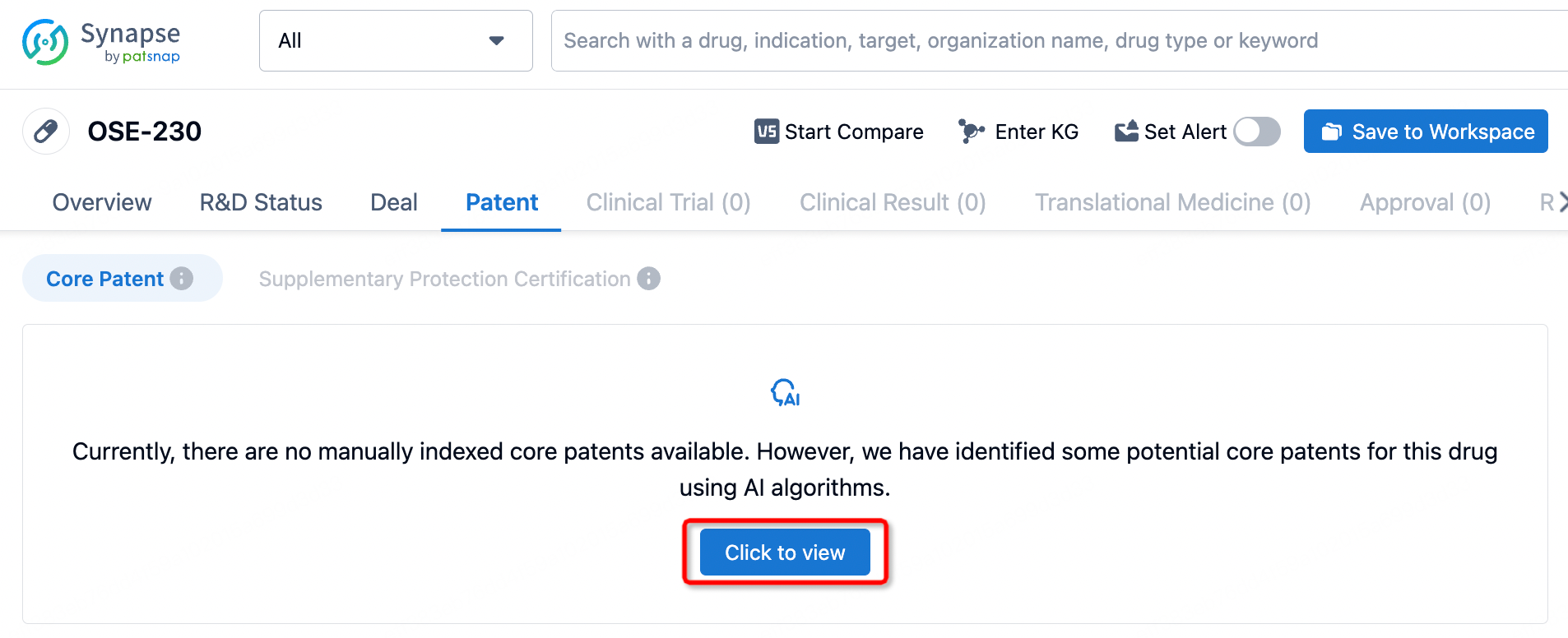1568x638 pixels.
Task: Open the R&D Status tab
Action: (261, 202)
